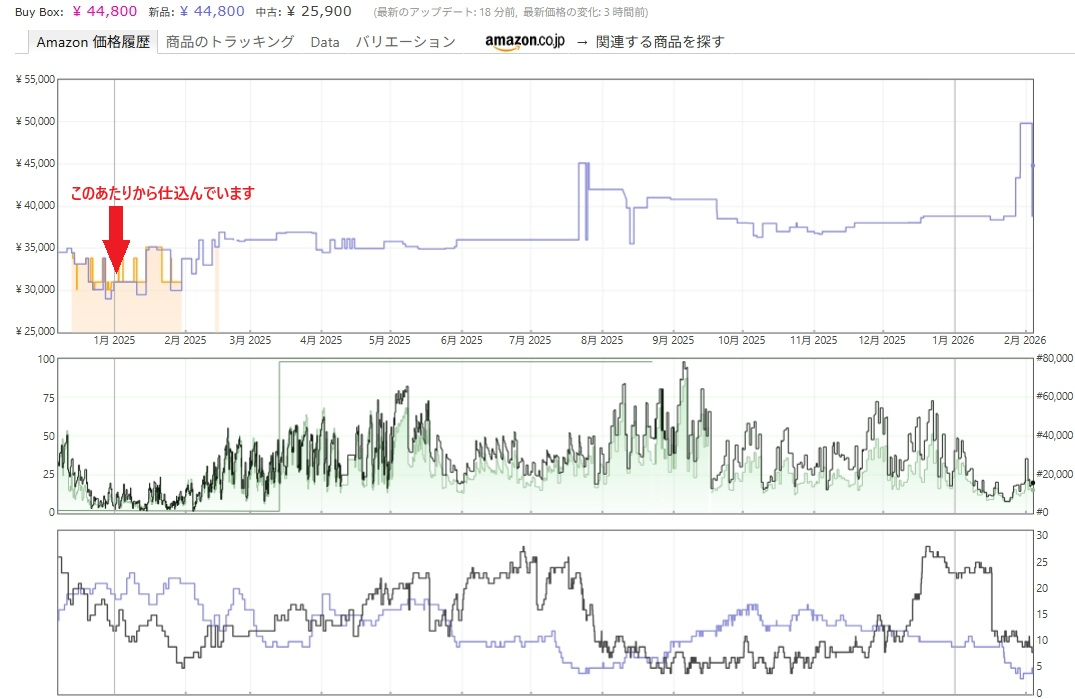Click the 新品 price value
The height and width of the screenshot is (699, 1075).
point(212,12)
